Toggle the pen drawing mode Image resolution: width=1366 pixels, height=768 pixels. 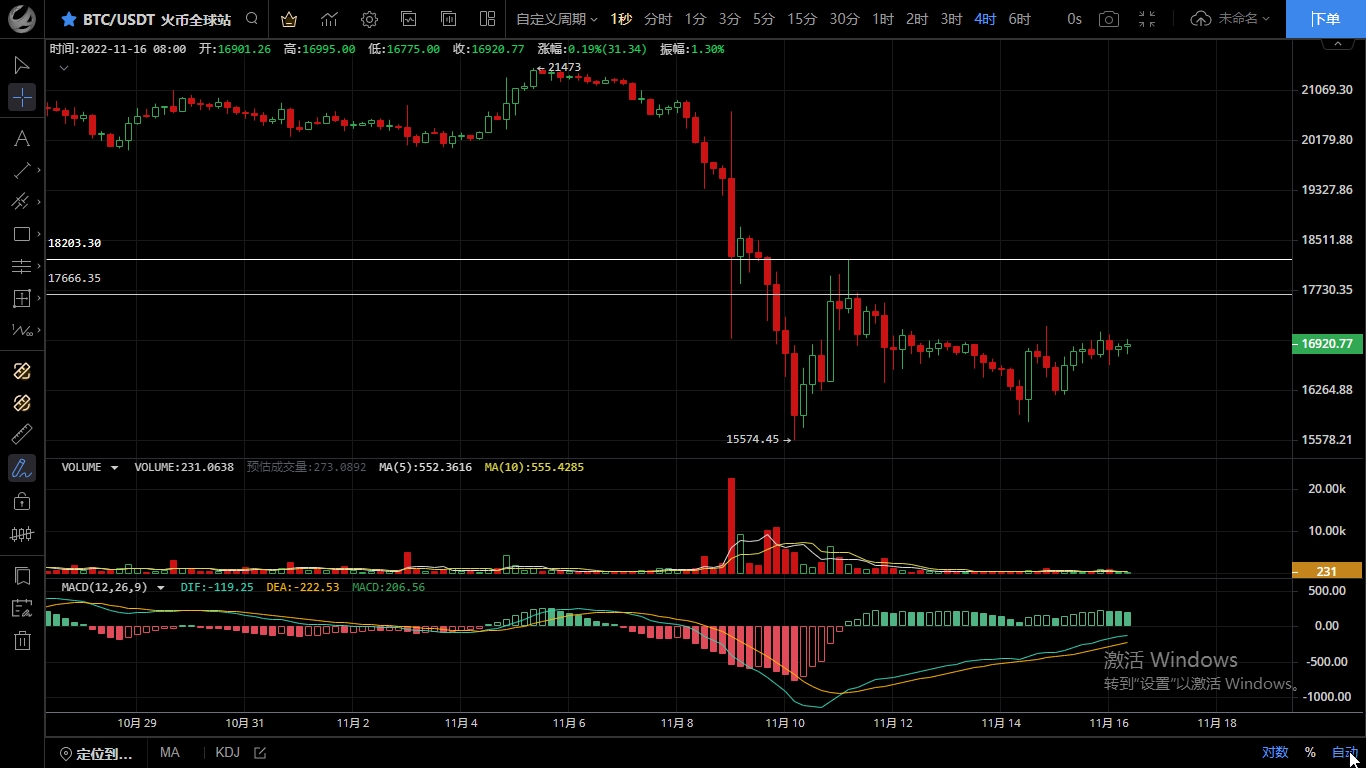click(22, 467)
